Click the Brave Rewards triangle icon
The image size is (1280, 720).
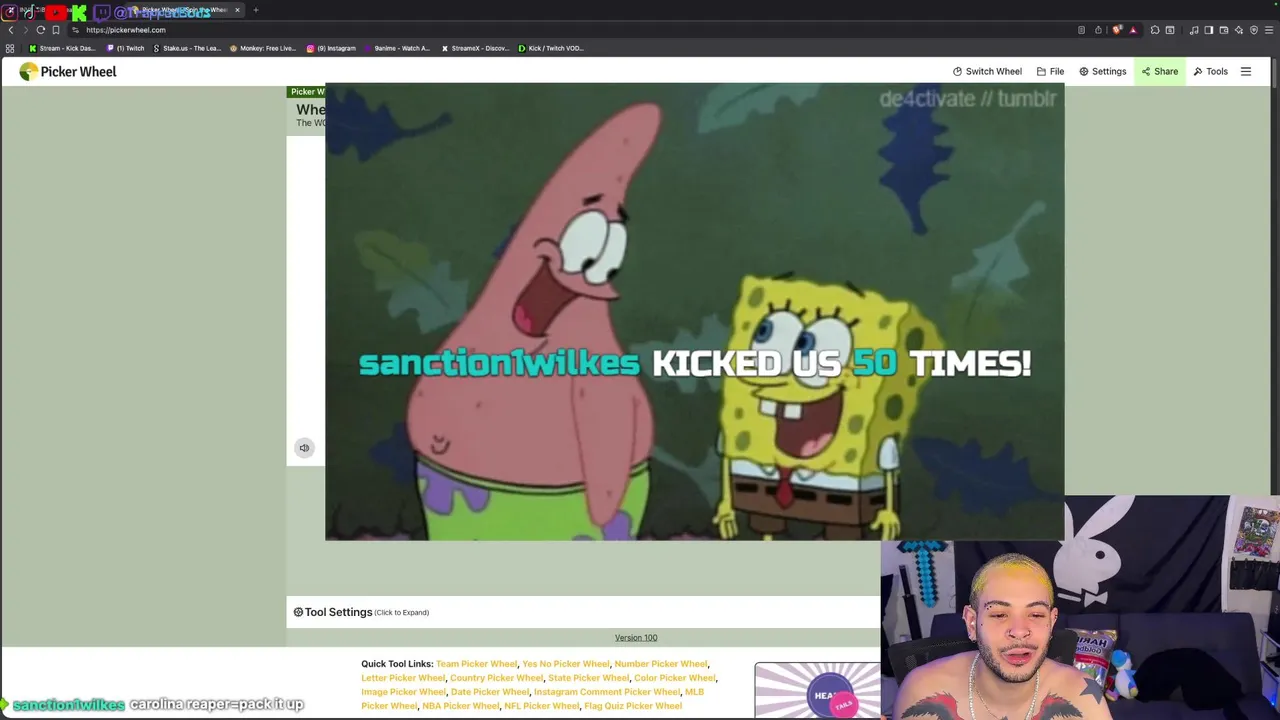pos(1133,30)
